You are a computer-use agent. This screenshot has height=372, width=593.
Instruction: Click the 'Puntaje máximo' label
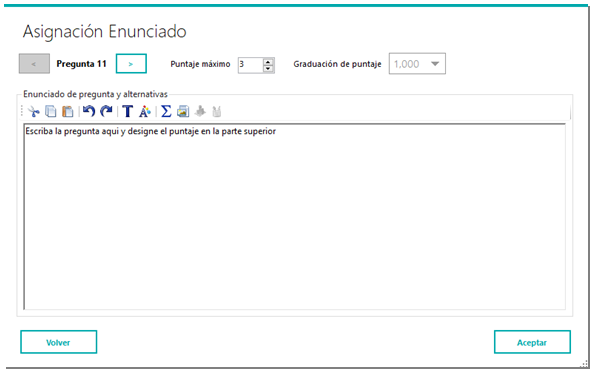click(200, 64)
